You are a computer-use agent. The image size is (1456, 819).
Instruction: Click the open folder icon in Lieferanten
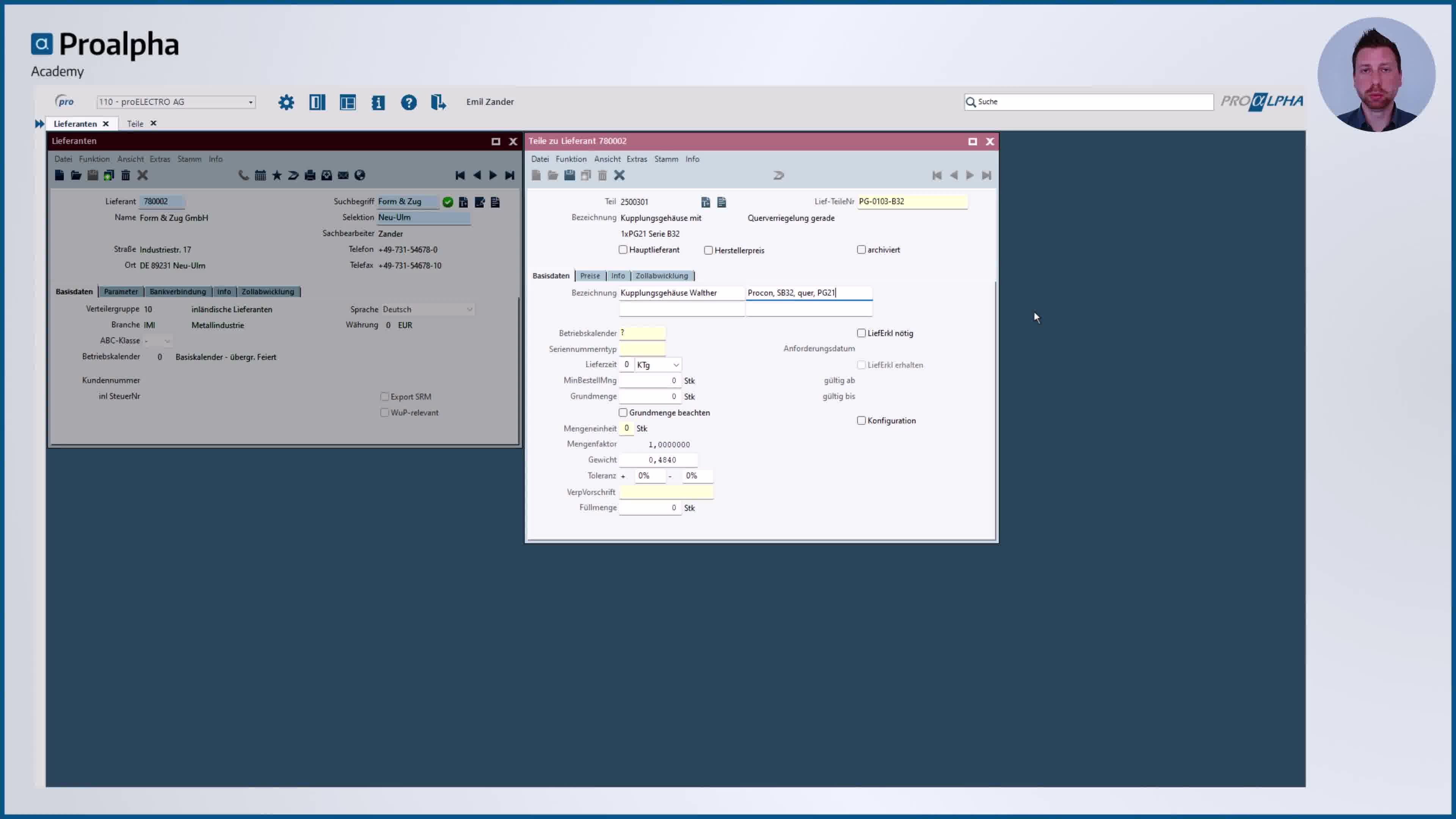point(76,175)
